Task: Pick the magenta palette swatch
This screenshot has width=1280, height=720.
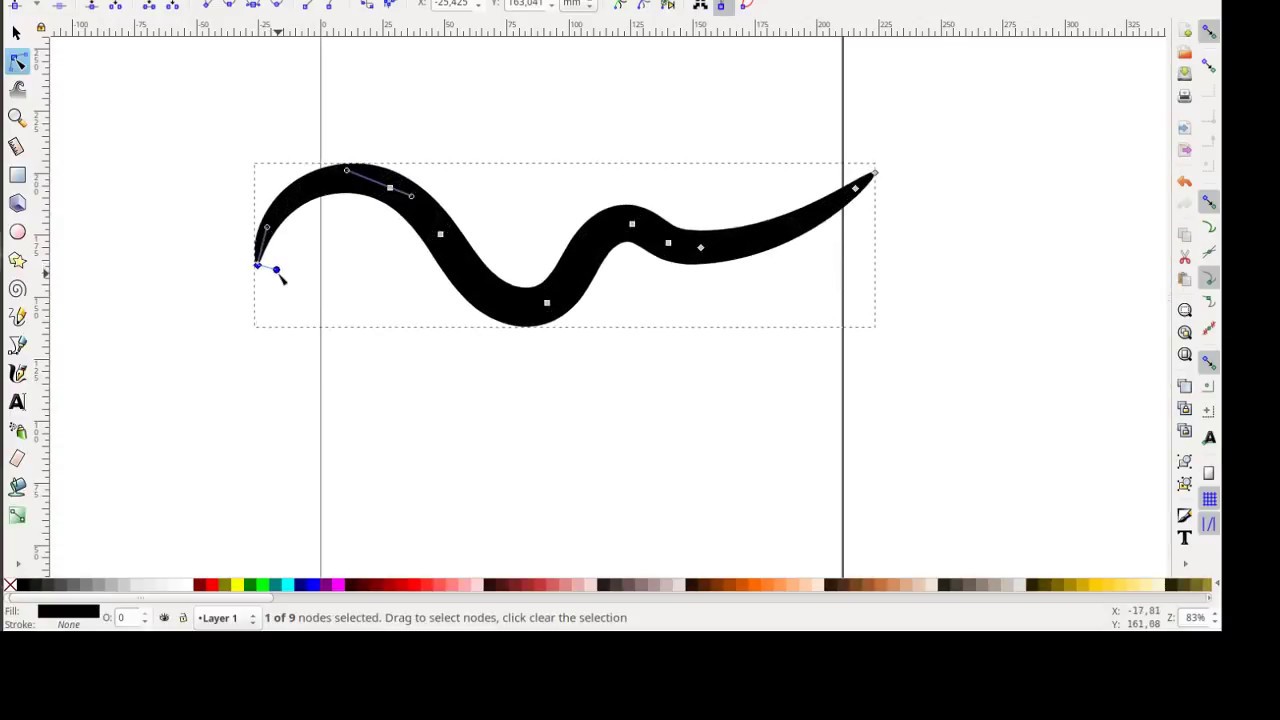Action: pos(338,585)
